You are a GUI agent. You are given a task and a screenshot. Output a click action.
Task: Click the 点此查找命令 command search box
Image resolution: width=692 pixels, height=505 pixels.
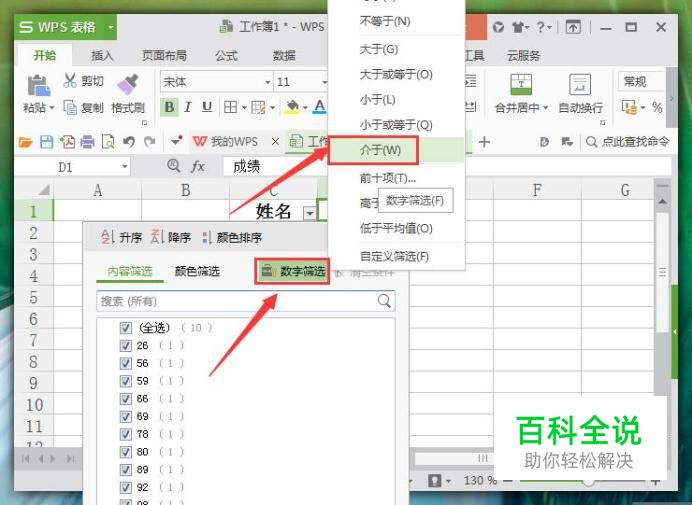(x=628, y=142)
